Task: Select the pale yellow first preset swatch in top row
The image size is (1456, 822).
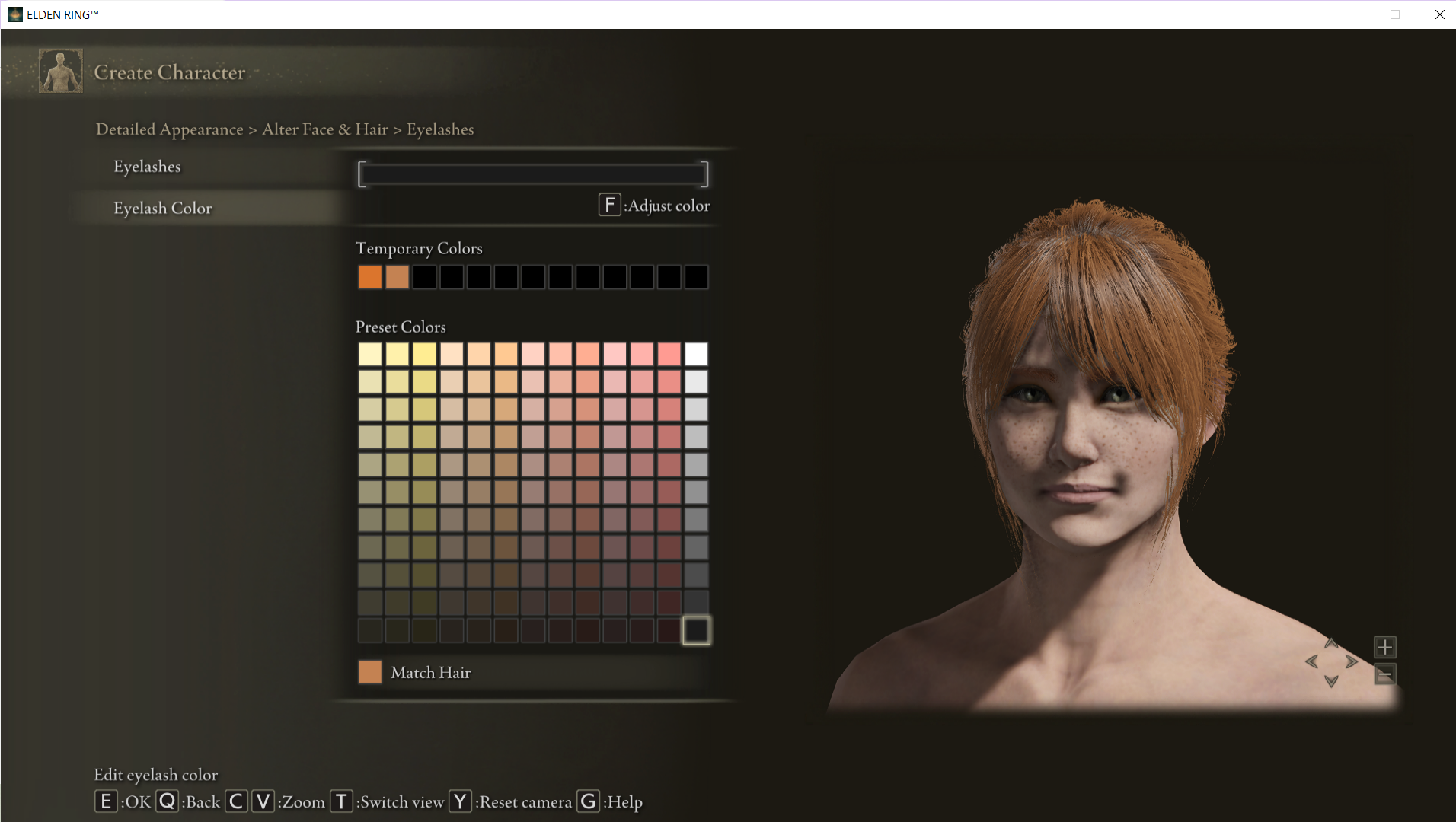Action: click(370, 354)
